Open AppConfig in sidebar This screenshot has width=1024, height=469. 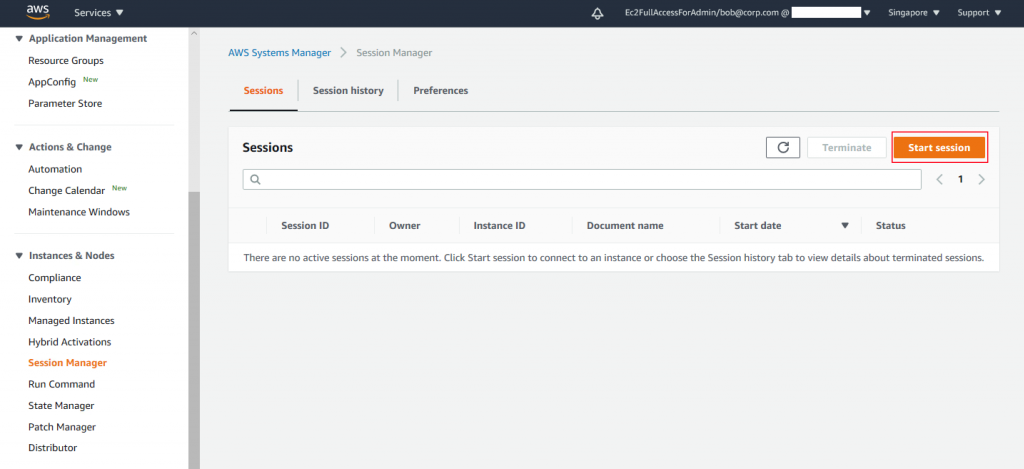52,82
